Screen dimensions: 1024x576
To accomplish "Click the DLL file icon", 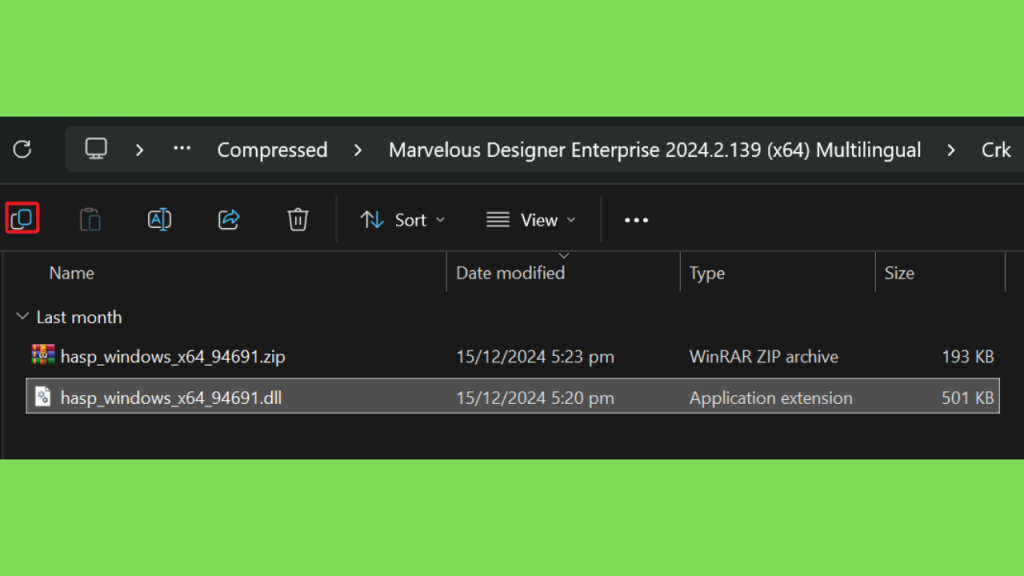I will click(43, 396).
